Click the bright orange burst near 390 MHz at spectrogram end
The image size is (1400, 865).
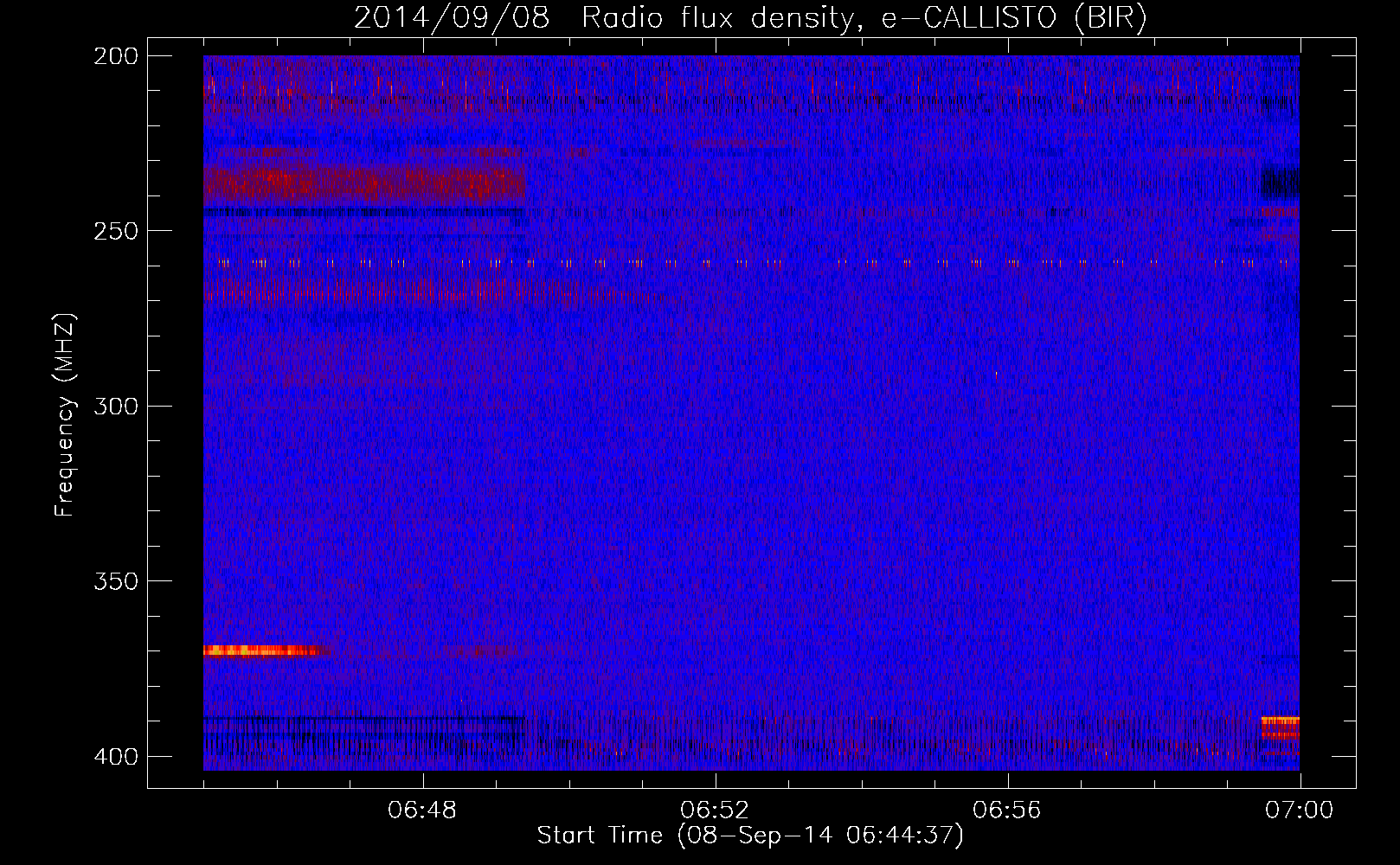pos(1280,727)
